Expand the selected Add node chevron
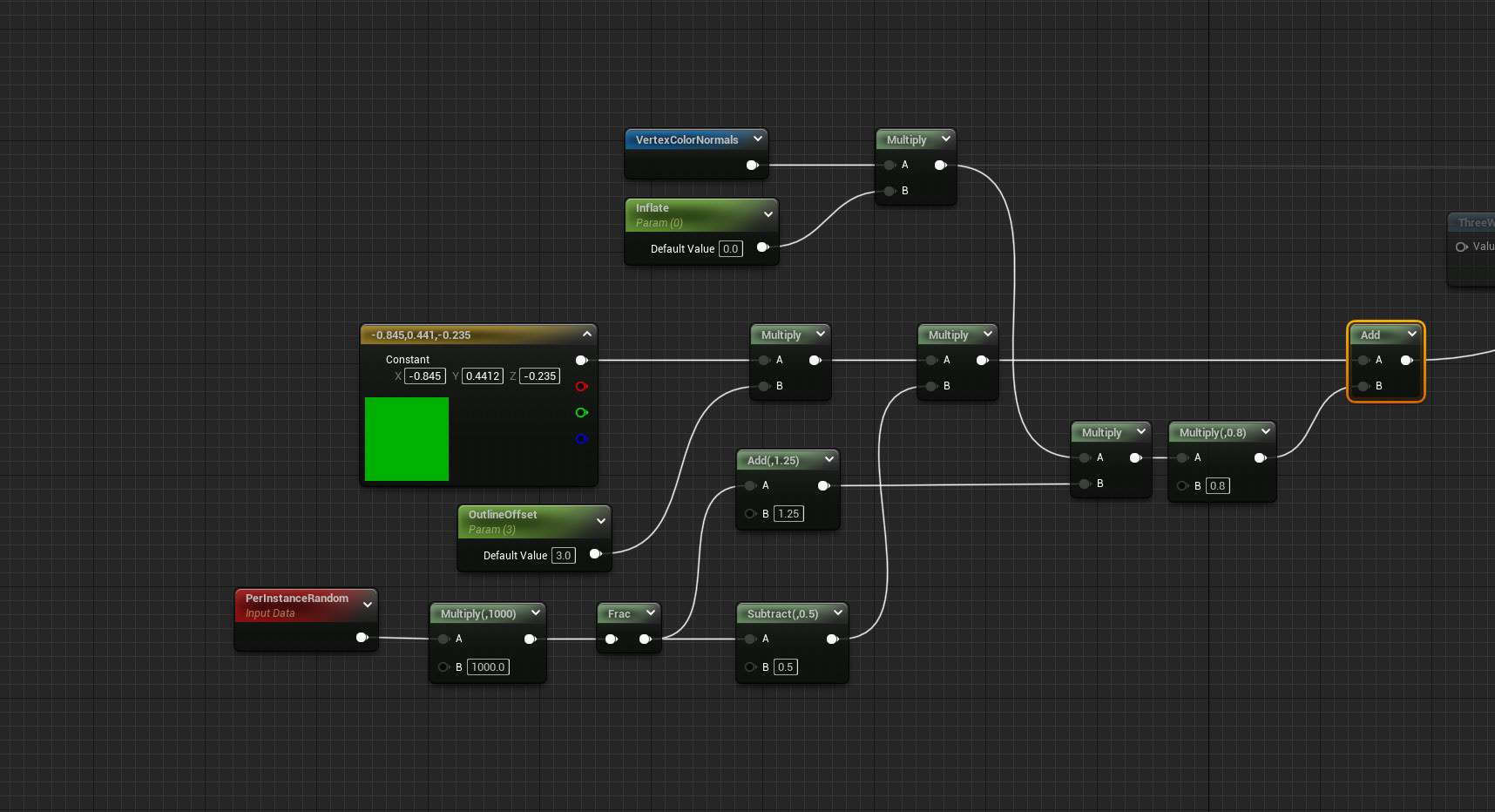Viewport: 1495px width, 812px height. (1412, 334)
